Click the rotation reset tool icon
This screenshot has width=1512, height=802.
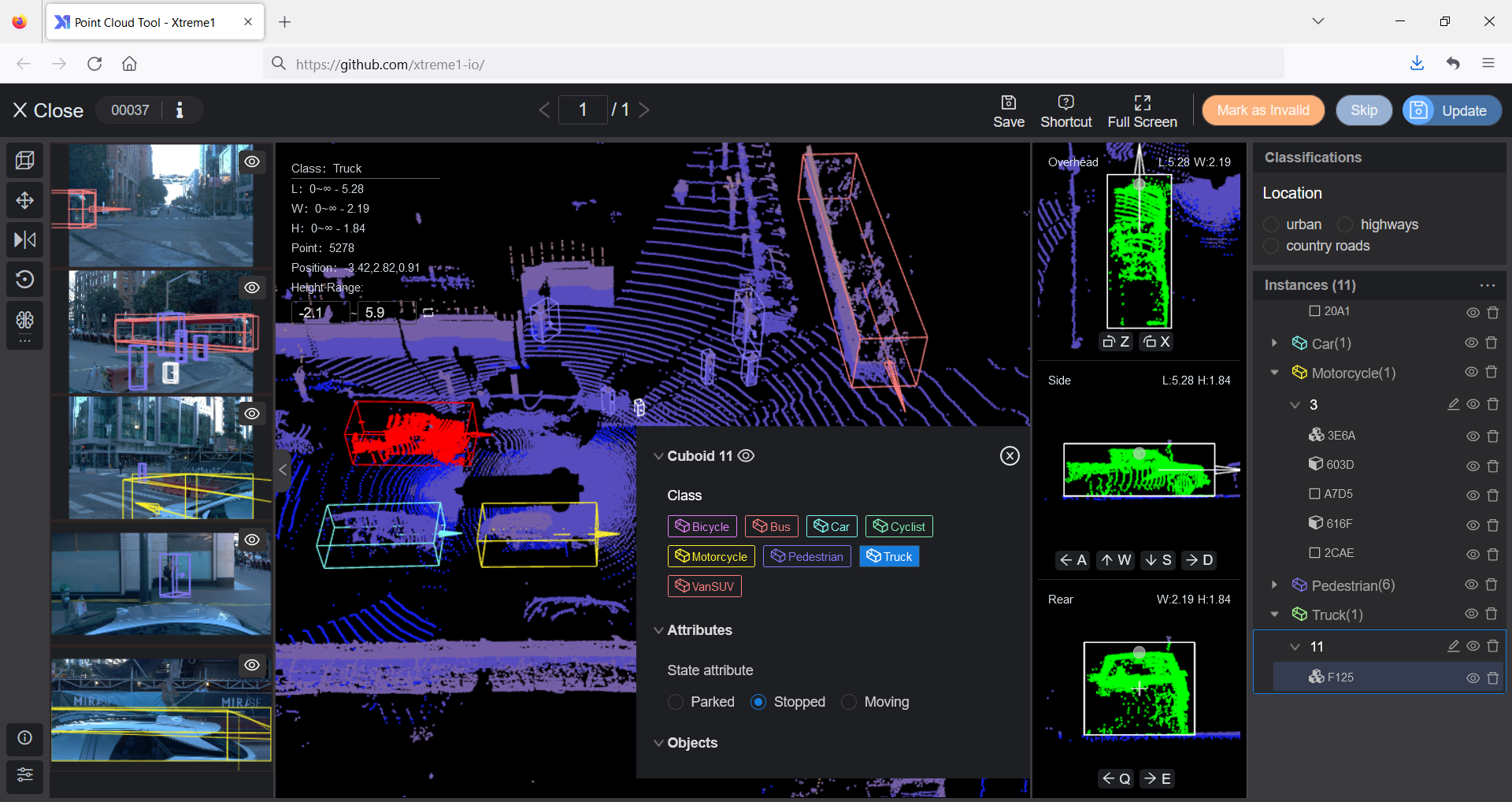(24, 279)
